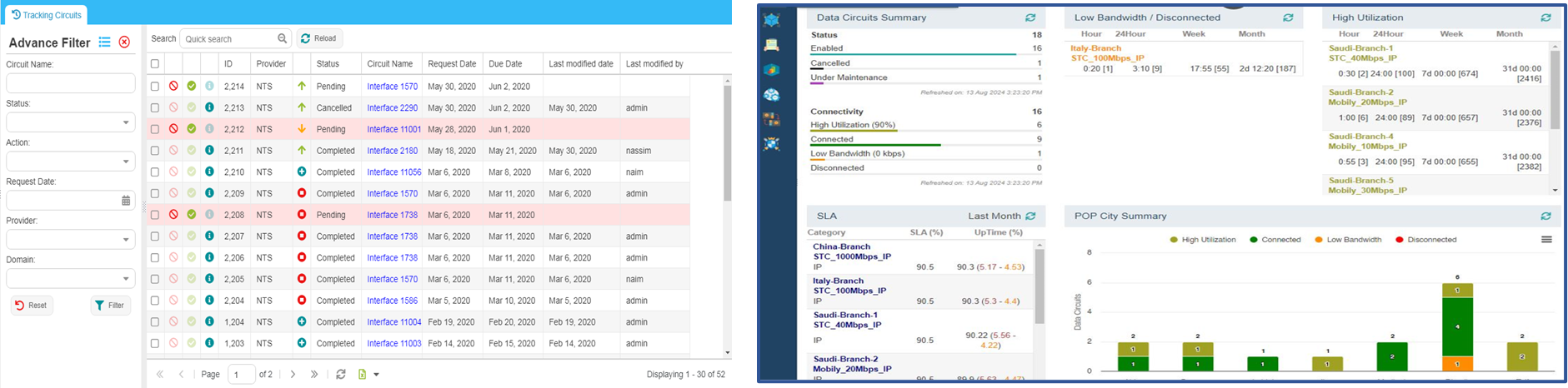Image resolution: width=1568 pixels, height=388 pixels.
Task: Sort by the Due Date column header
Action: pos(505,64)
